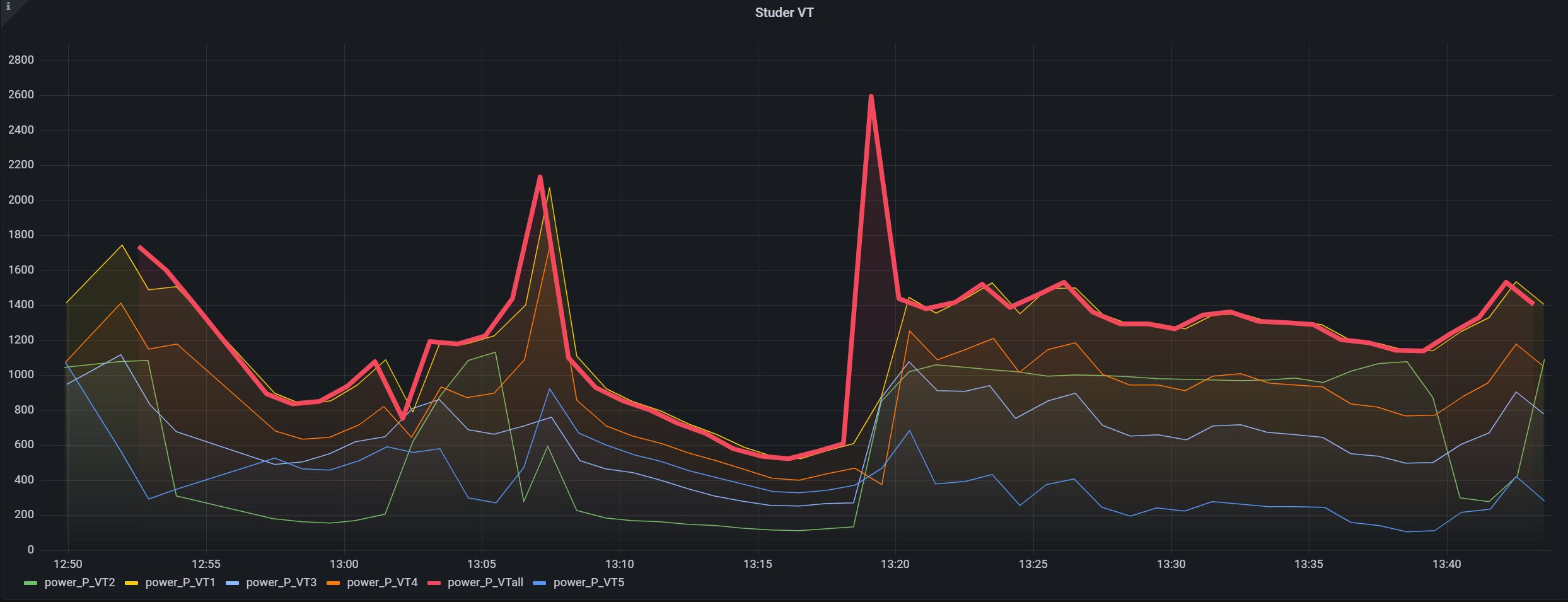This screenshot has width=1568, height=602.
Task: Click the 1000 y-axis label
Action: pos(21,375)
